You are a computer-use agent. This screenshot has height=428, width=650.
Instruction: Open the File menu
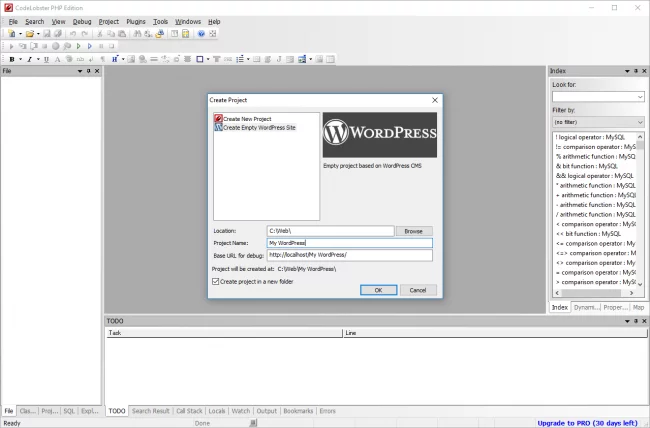coord(13,22)
